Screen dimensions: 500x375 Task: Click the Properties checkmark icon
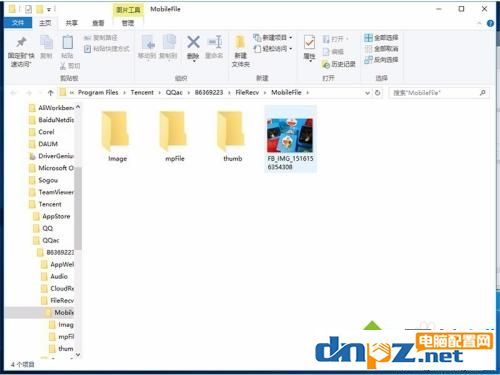click(x=309, y=43)
